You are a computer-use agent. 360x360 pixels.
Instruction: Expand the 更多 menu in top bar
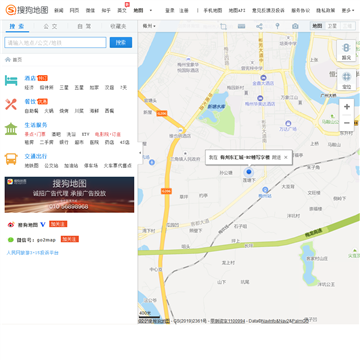click(x=348, y=10)
